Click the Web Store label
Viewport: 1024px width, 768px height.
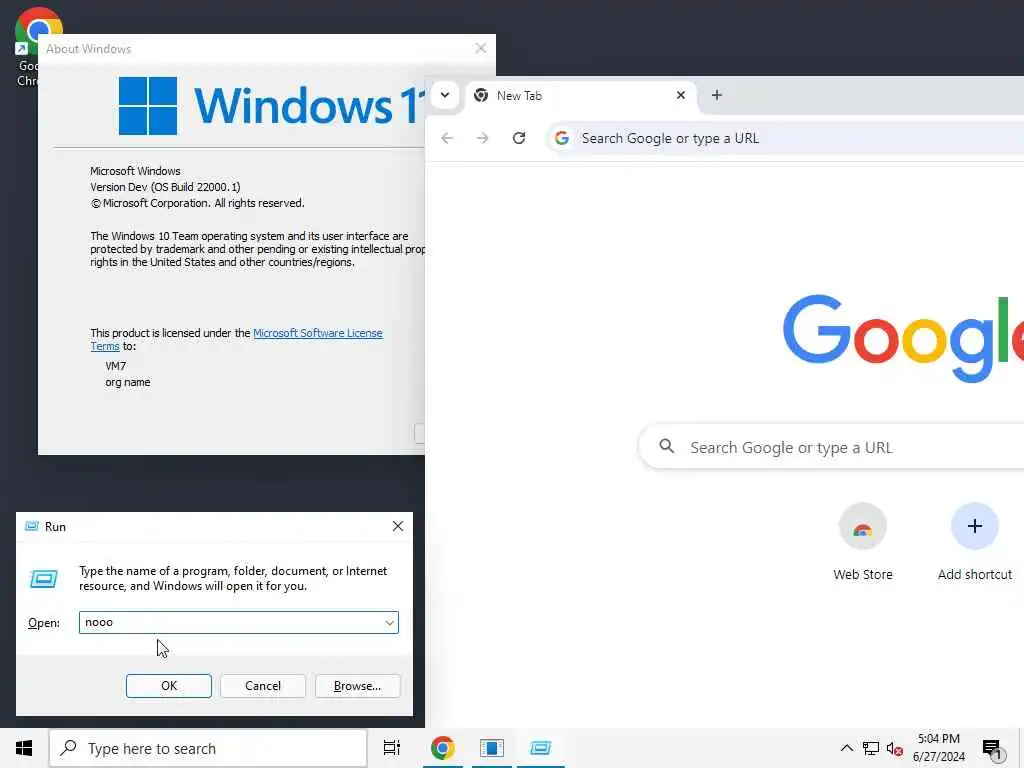(x=863, y=575)
